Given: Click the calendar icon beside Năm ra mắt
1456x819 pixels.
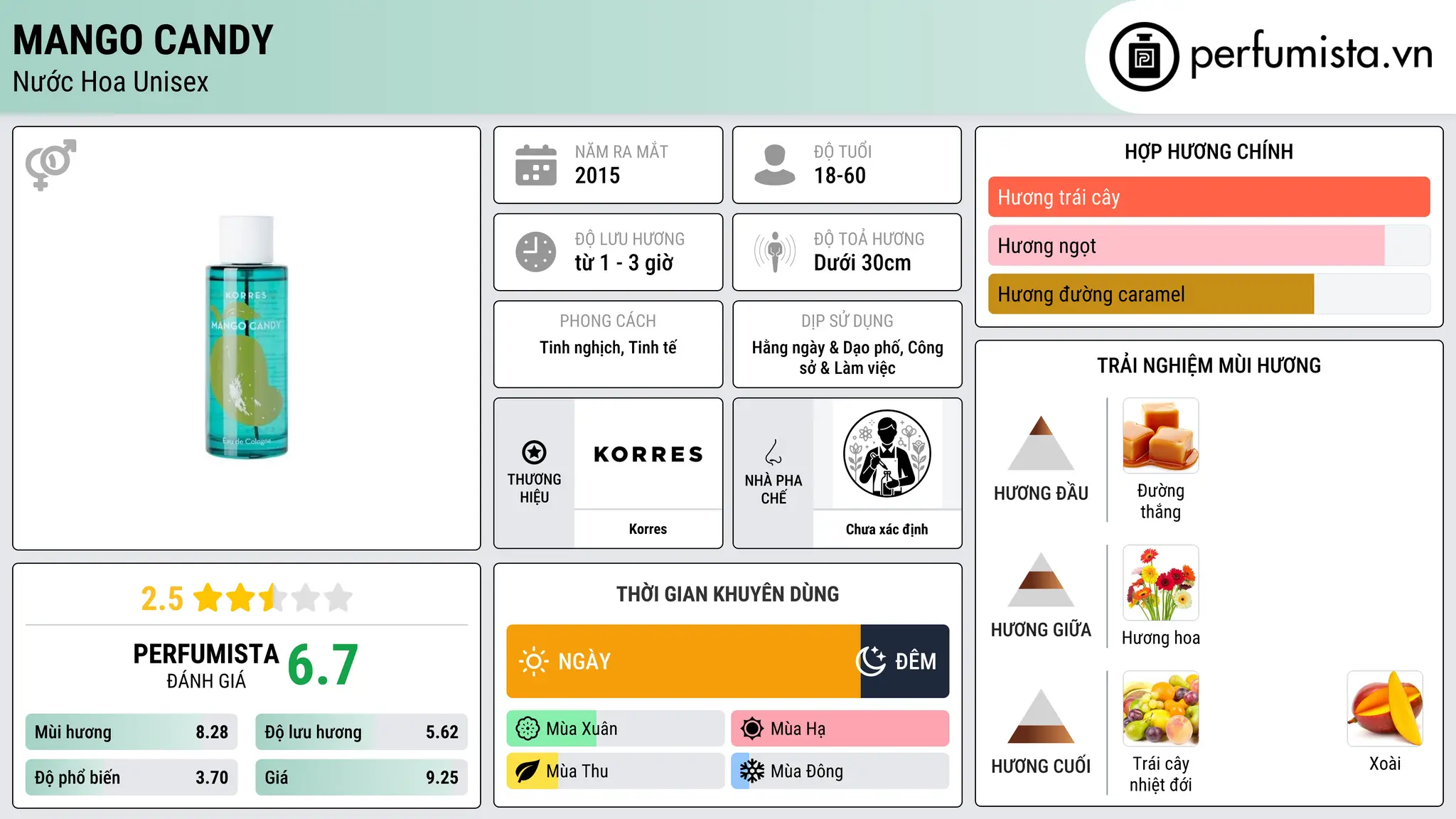Looking at the screenshot, I should click(536, 165).
